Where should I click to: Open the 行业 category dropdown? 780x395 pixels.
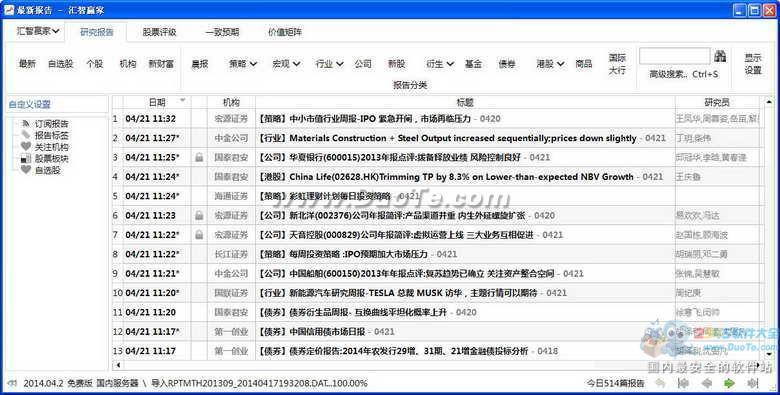tap(329, 64)
